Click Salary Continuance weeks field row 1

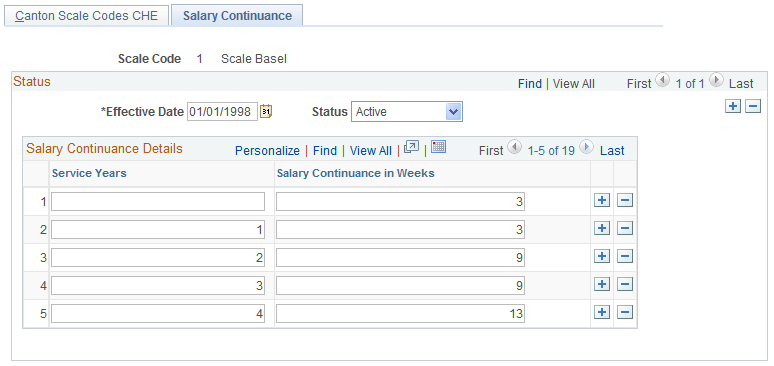(x=400, y=202)
